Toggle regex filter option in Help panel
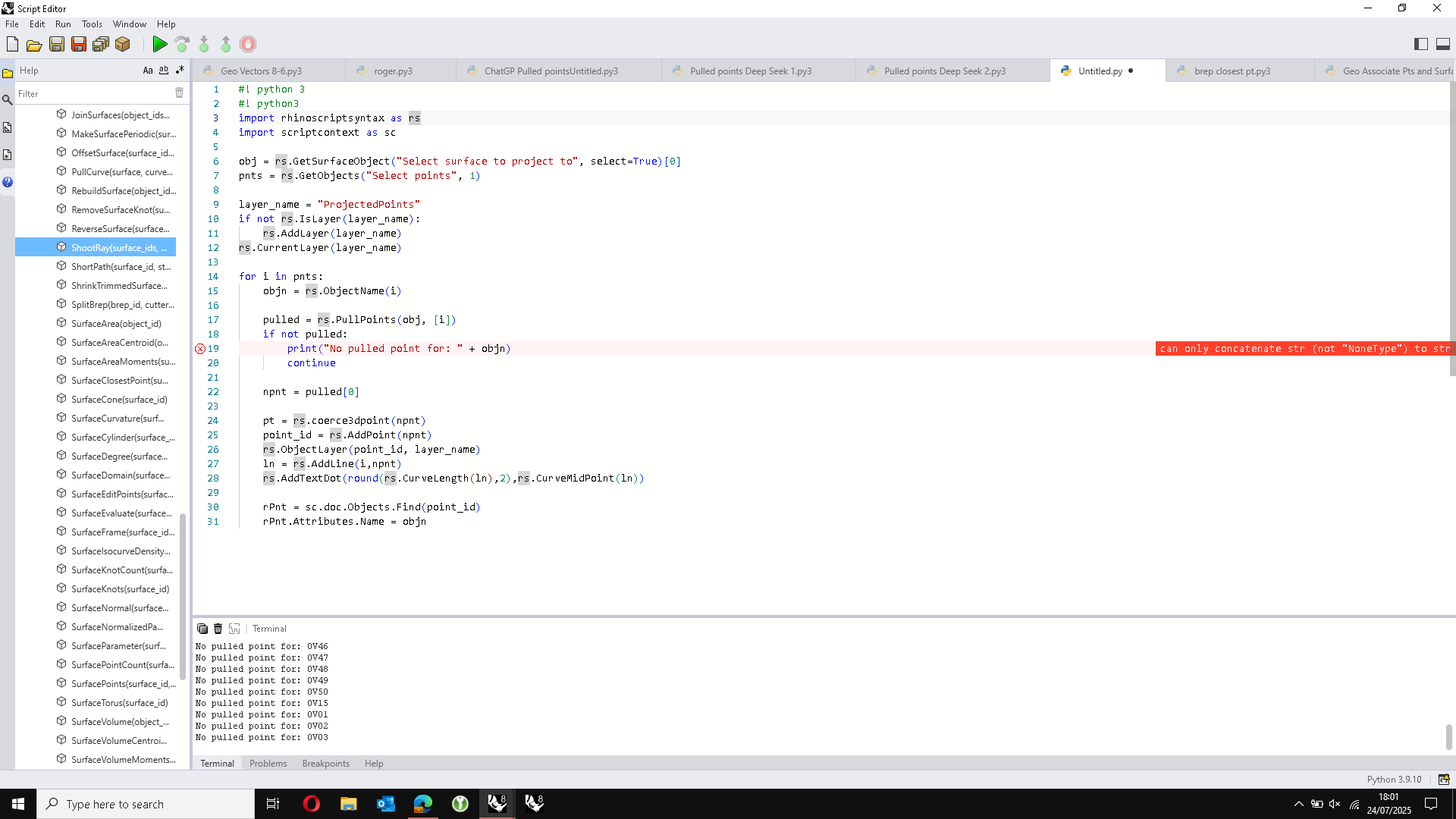 [180, 71]
